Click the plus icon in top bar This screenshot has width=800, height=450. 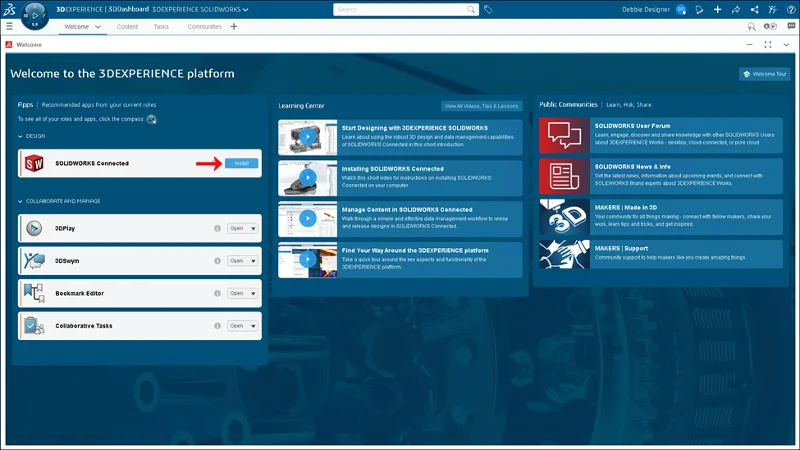tap(717, 9)
